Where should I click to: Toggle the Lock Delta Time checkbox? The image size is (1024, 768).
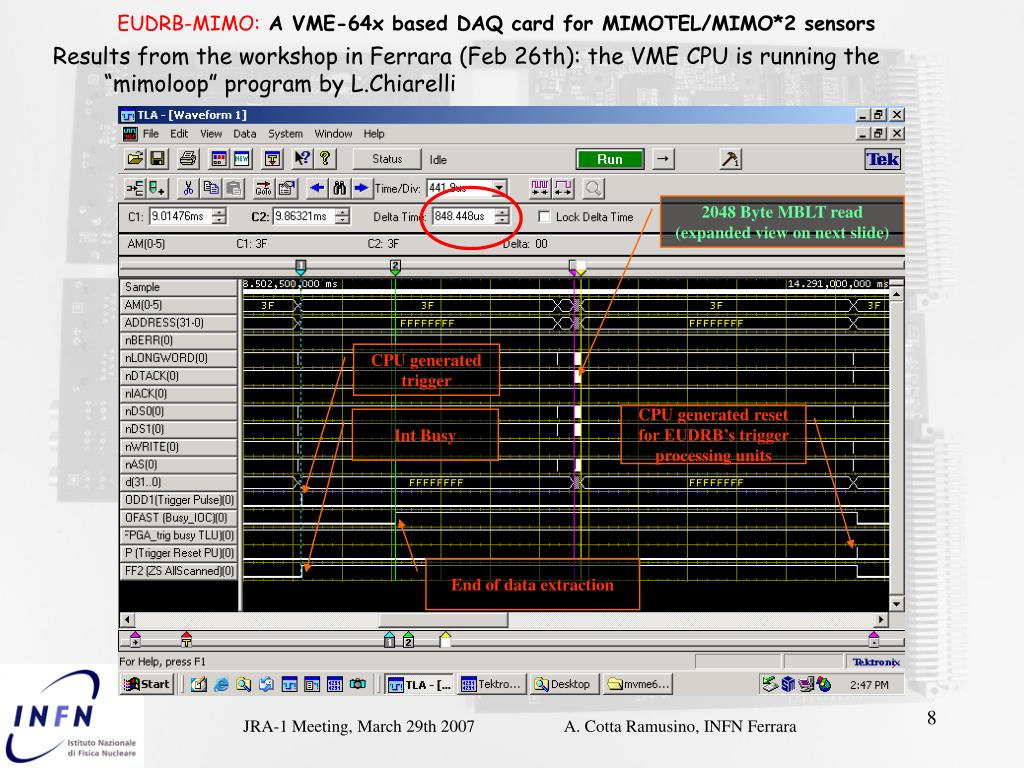[x=544, y=216]
